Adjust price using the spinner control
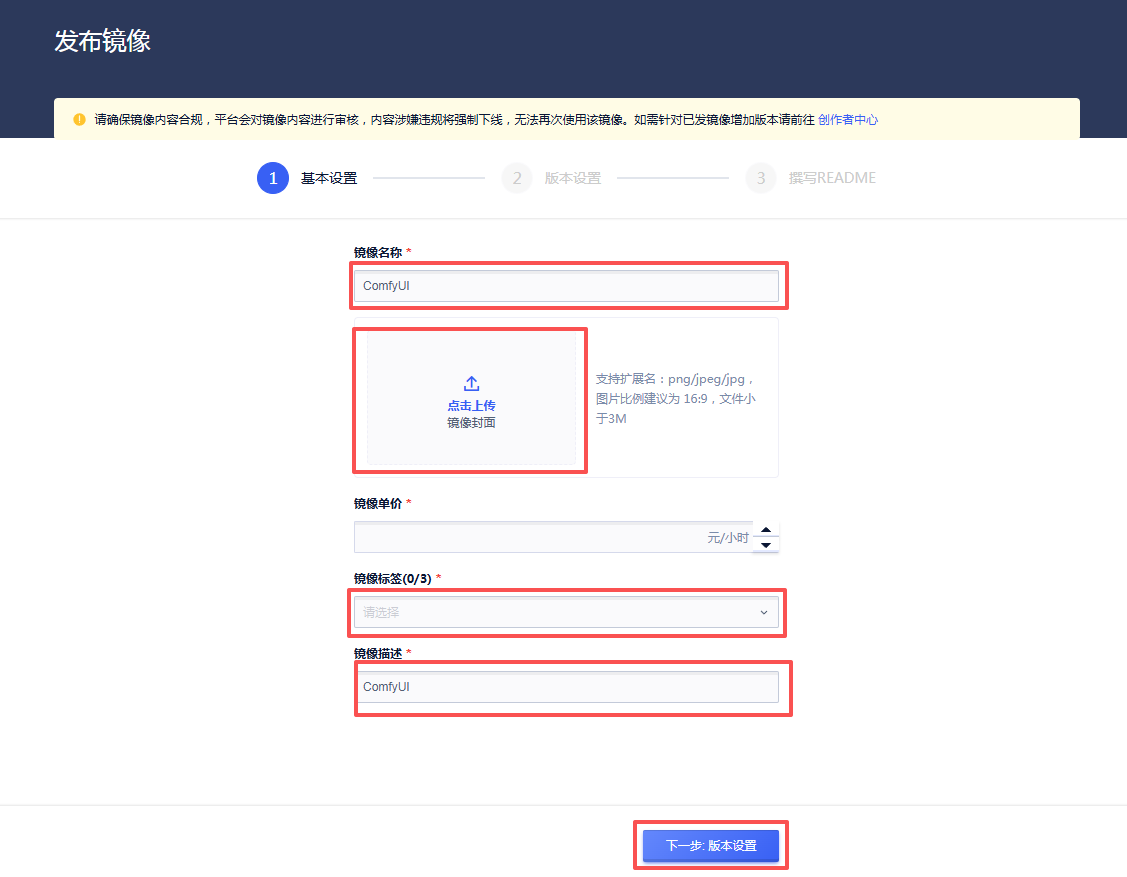 [767, 537]
